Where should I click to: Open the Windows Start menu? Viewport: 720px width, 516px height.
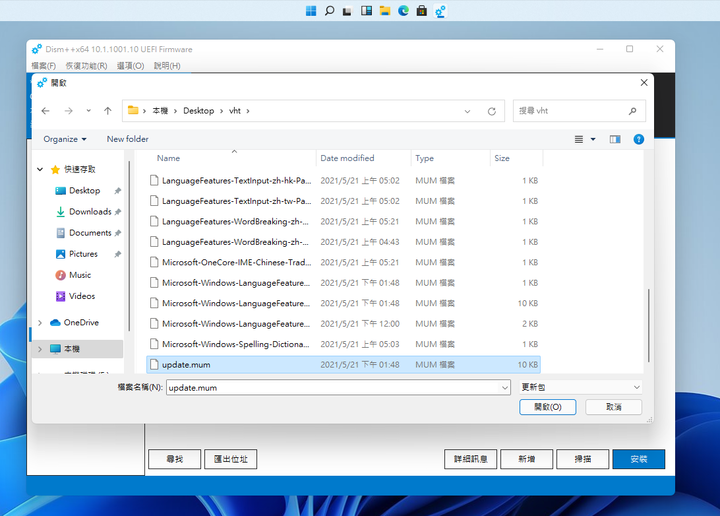[x=311, y=11]
